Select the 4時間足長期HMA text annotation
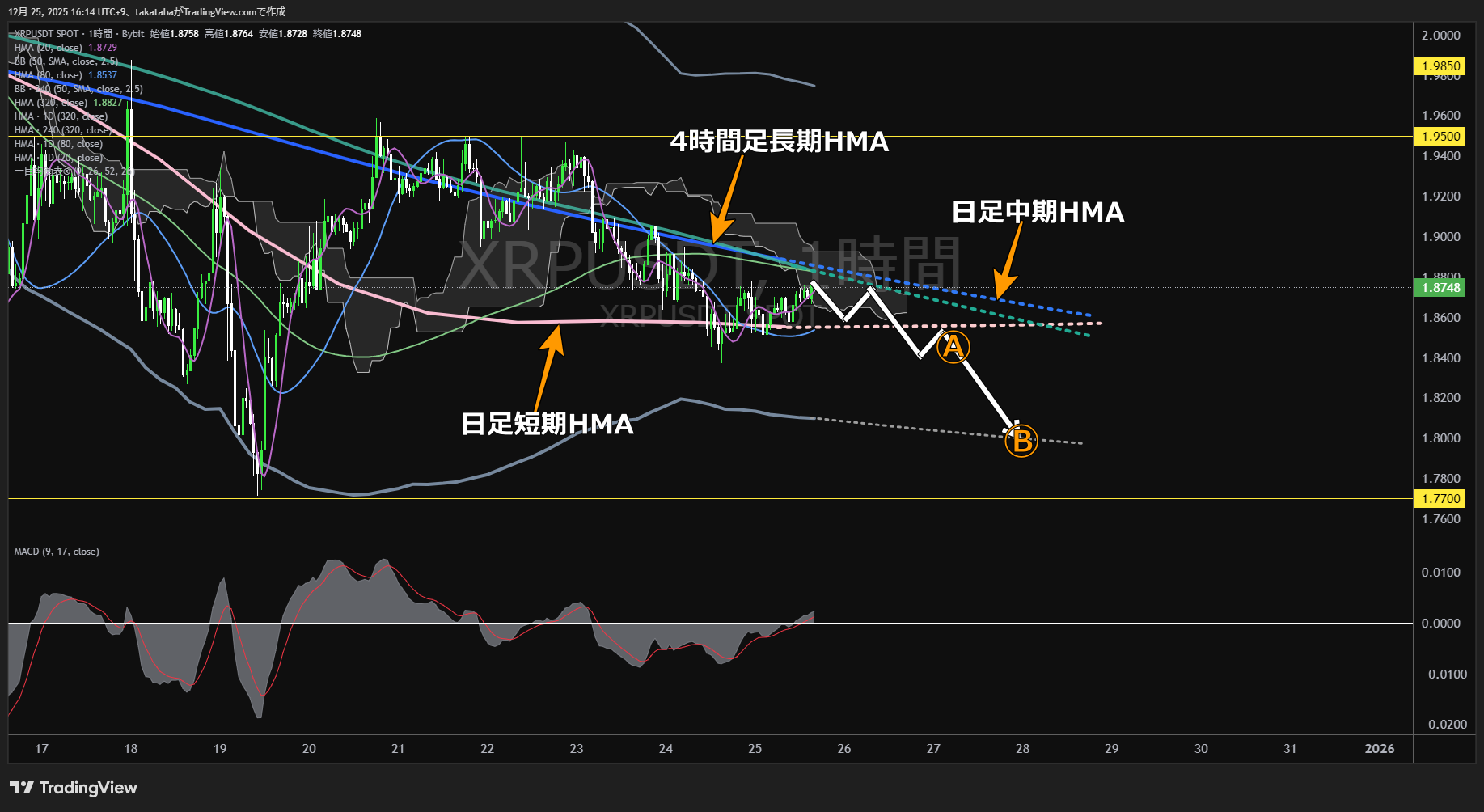Screen dimensions: 1484x812 click(779, 142)
